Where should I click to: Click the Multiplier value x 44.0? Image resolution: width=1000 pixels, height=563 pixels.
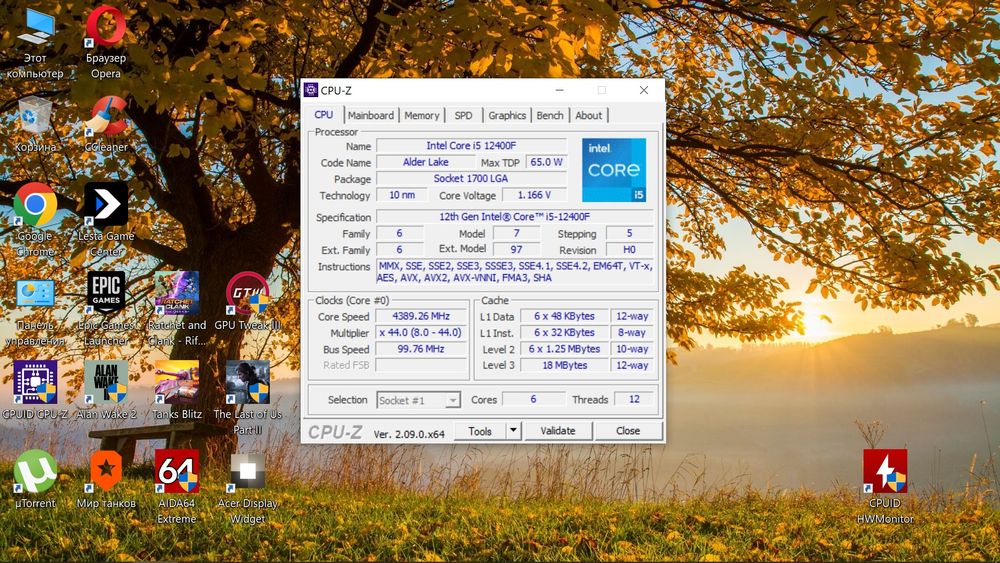click(421, 333)
